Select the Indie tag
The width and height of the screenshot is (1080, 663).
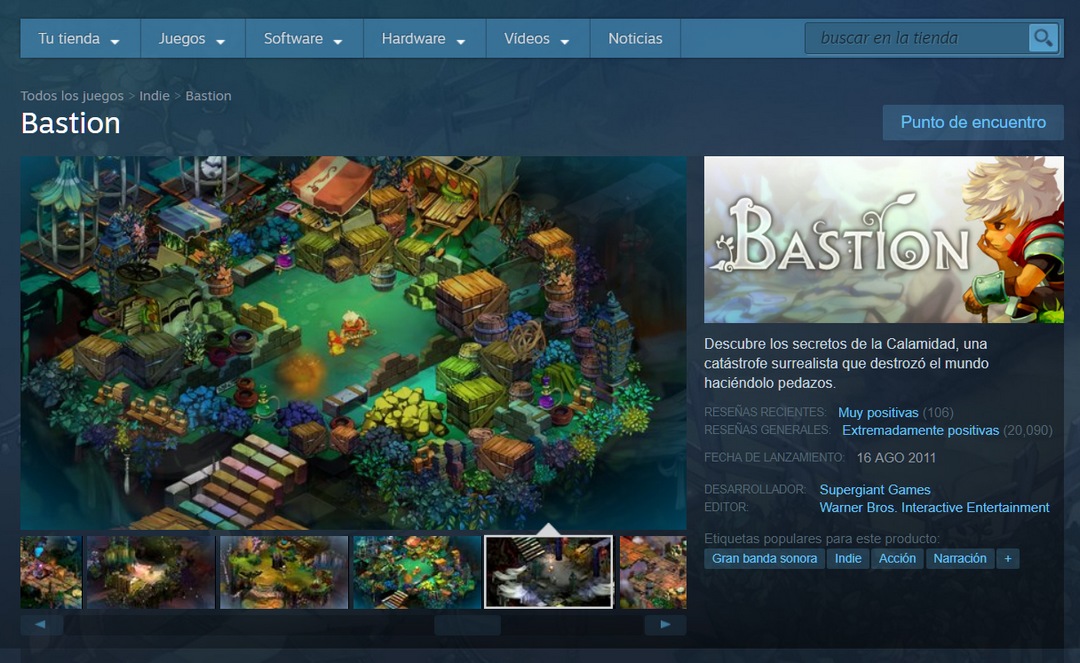pos(848,558)
